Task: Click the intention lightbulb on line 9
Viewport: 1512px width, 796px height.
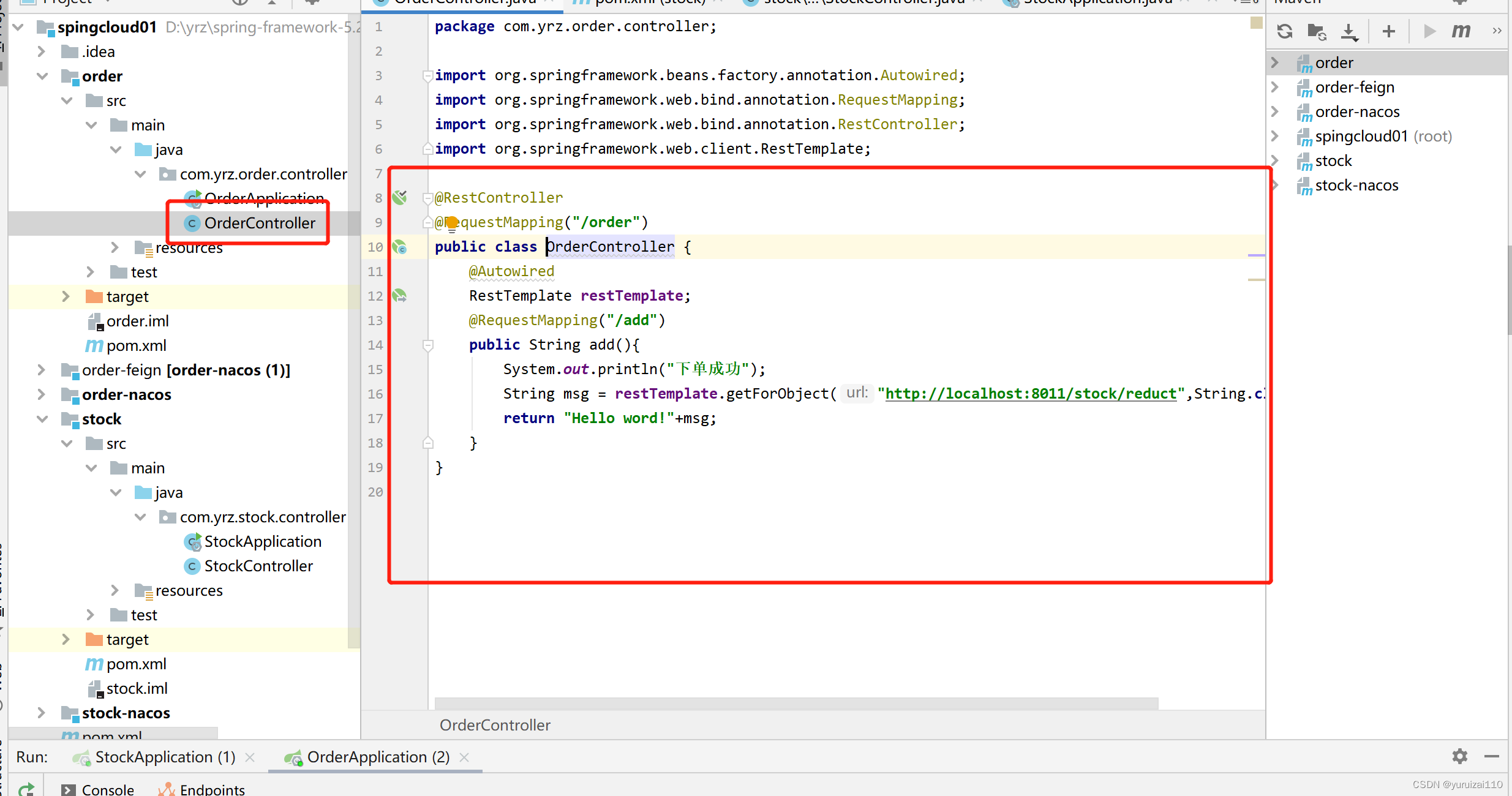Action: click(452, 223)
